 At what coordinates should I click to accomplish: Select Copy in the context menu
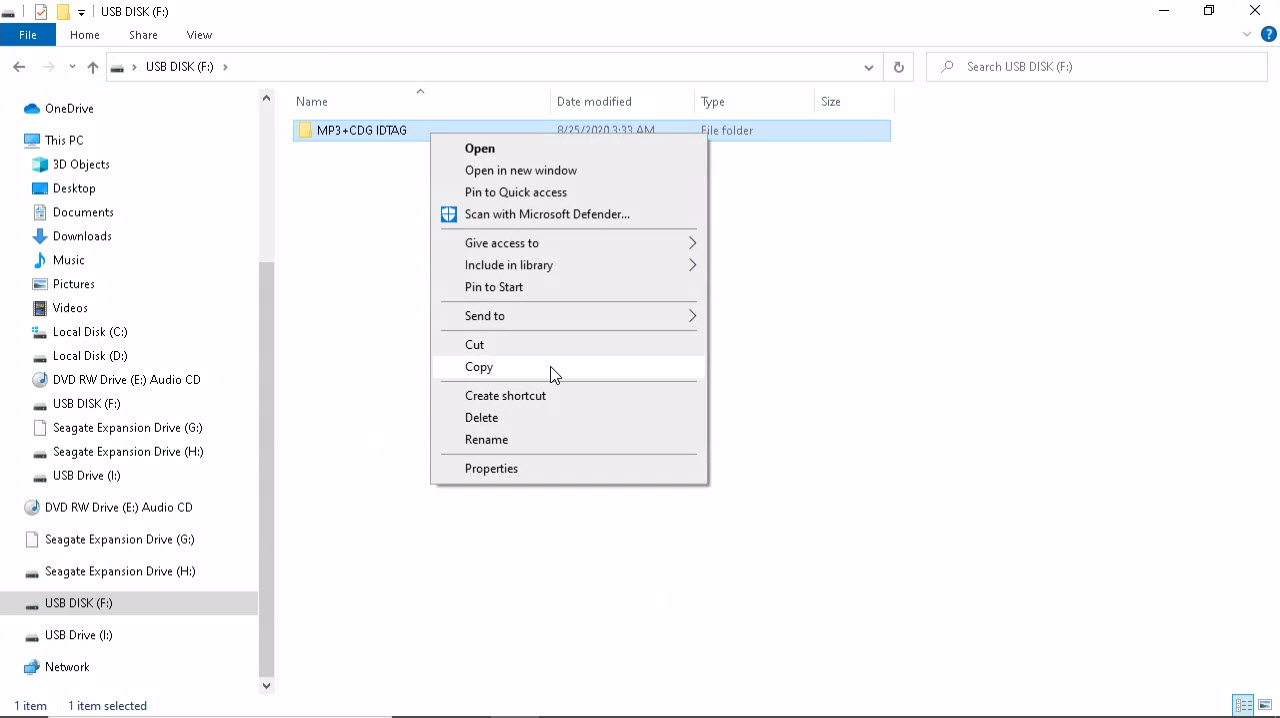pyautogui.click(x=569, y=367)
